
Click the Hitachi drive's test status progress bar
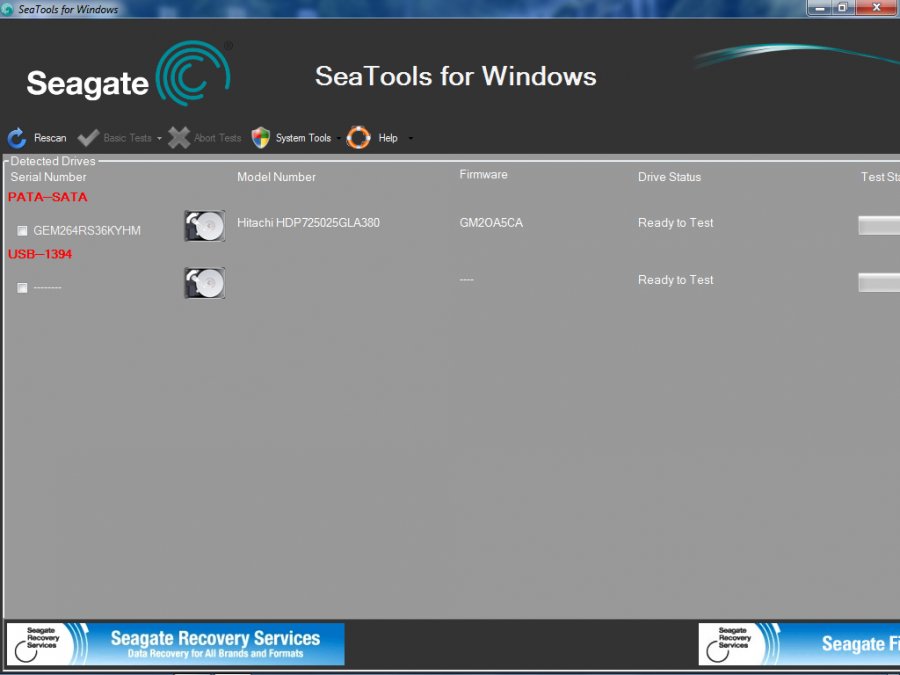[x=879, y=226]
